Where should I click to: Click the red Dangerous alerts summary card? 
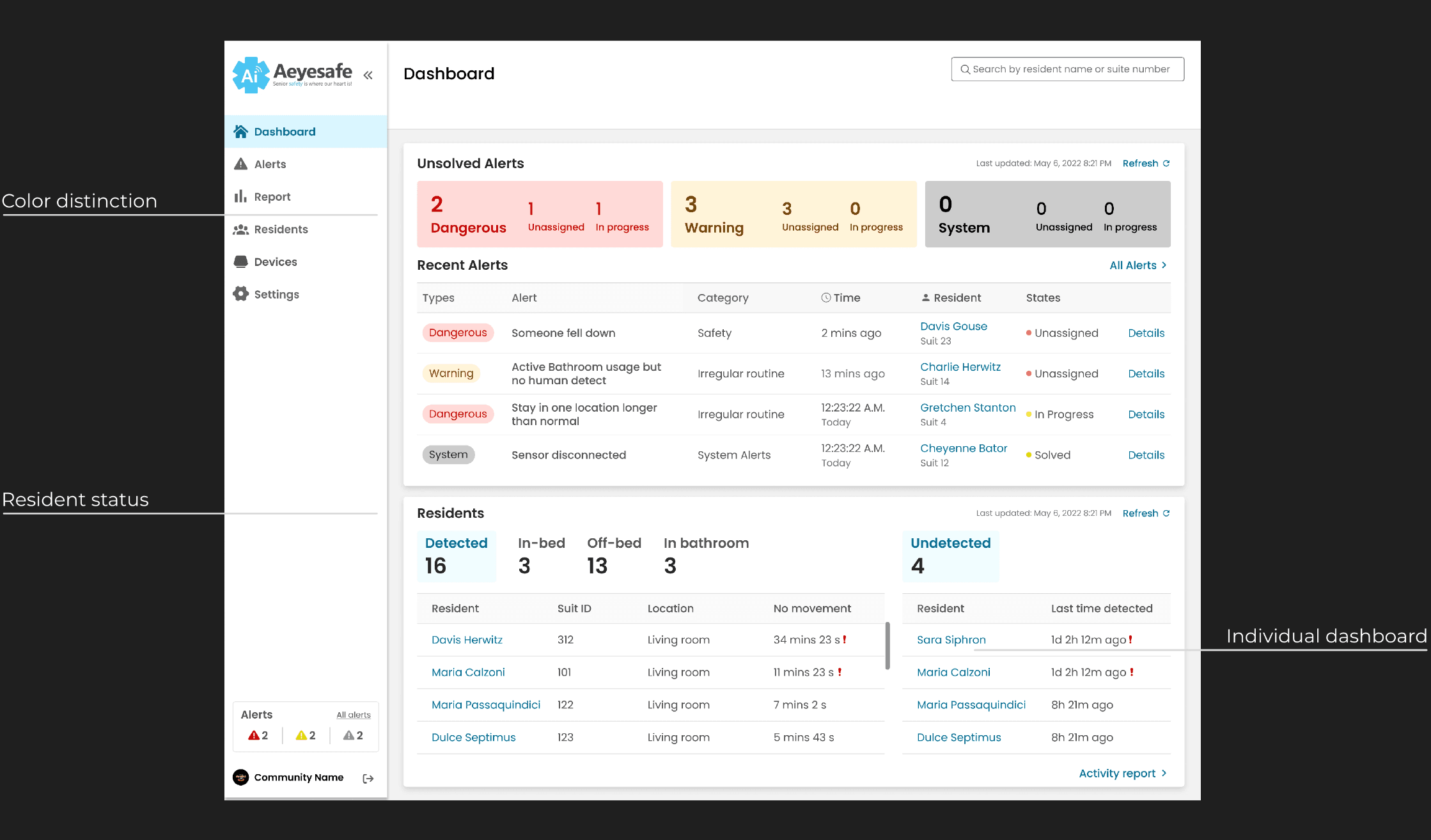click(539, 214)
